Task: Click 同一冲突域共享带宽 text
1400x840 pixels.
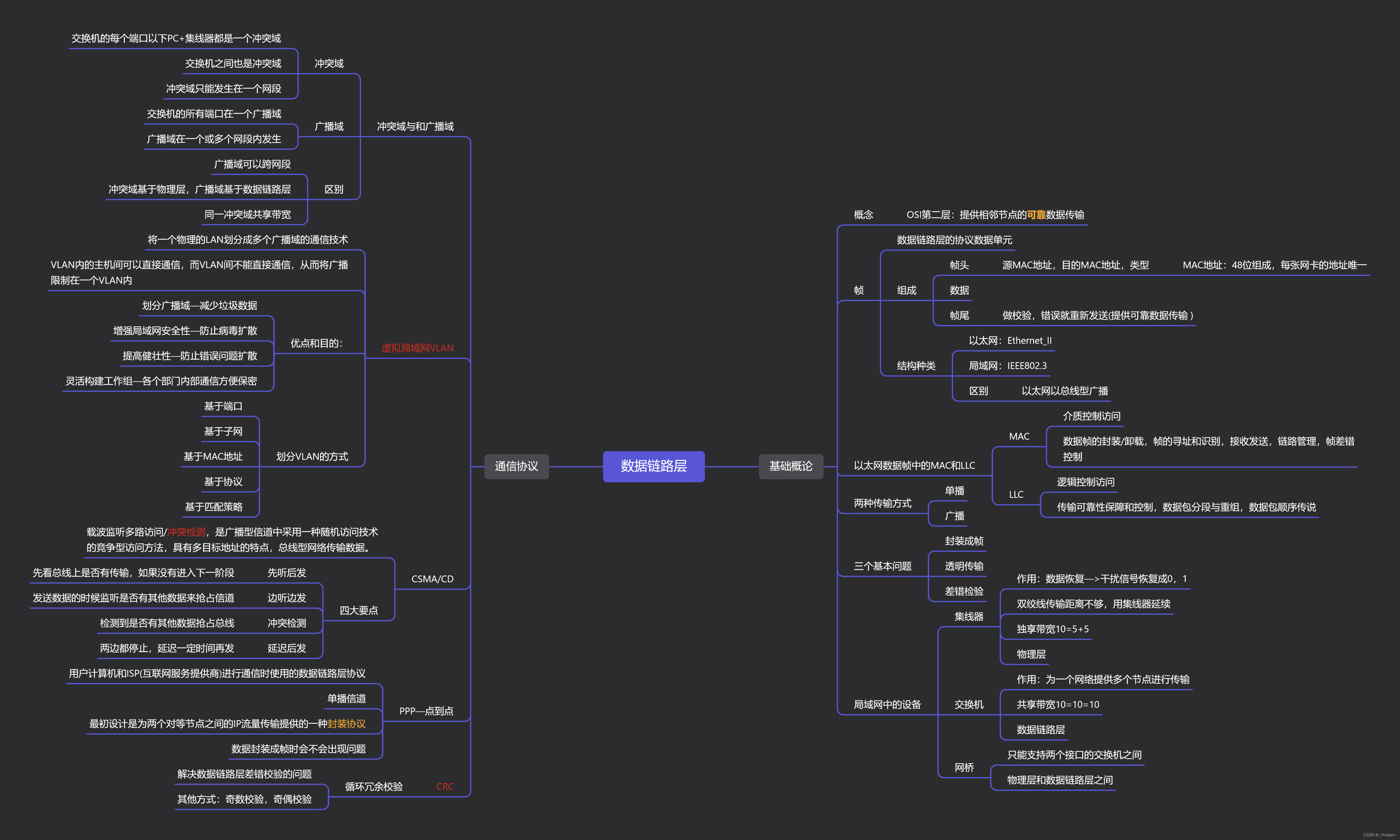Action: coord(247,214)
